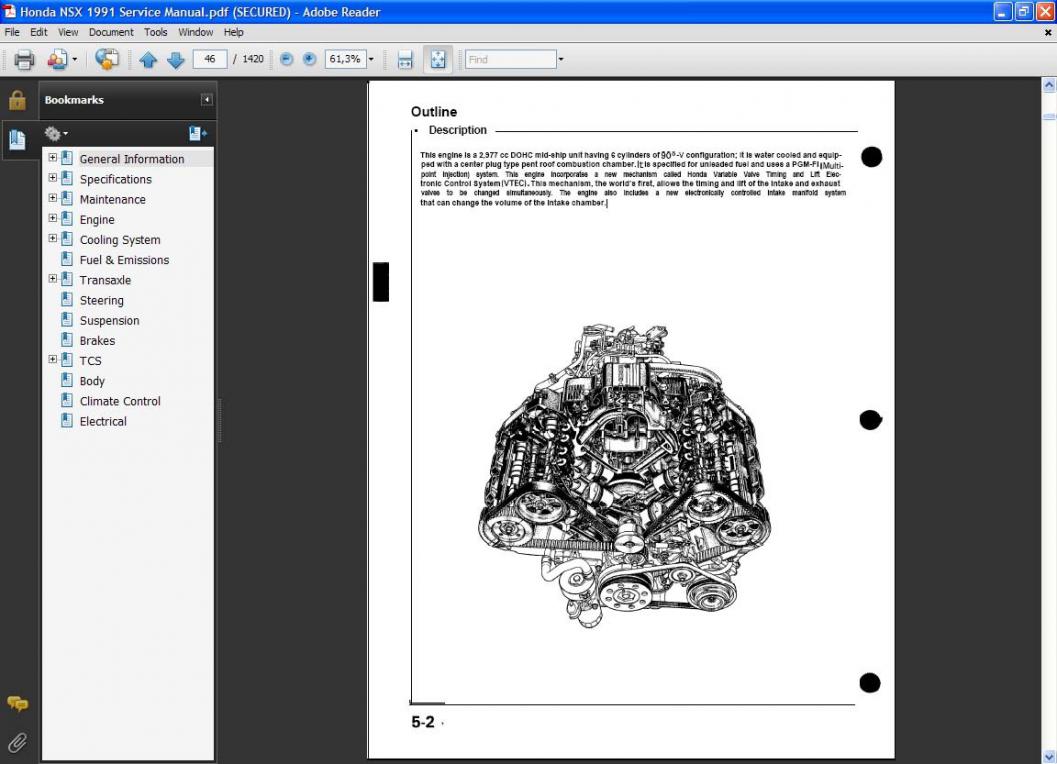Select TCS bookmark

coord(90,361)
